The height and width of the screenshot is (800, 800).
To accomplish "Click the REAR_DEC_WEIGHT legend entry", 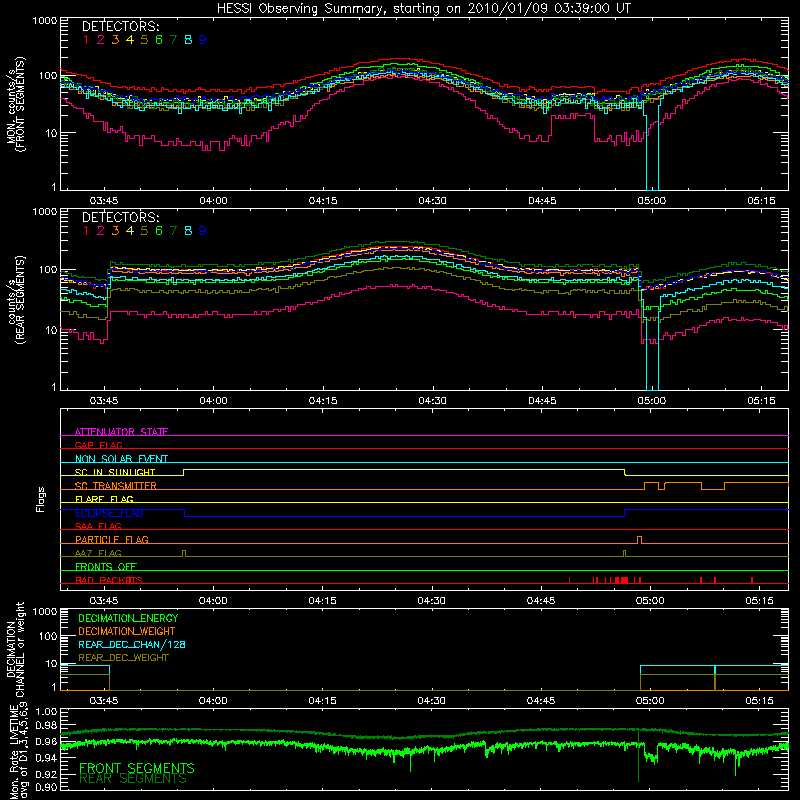I will pyautogui.click(x=123, y=658).
